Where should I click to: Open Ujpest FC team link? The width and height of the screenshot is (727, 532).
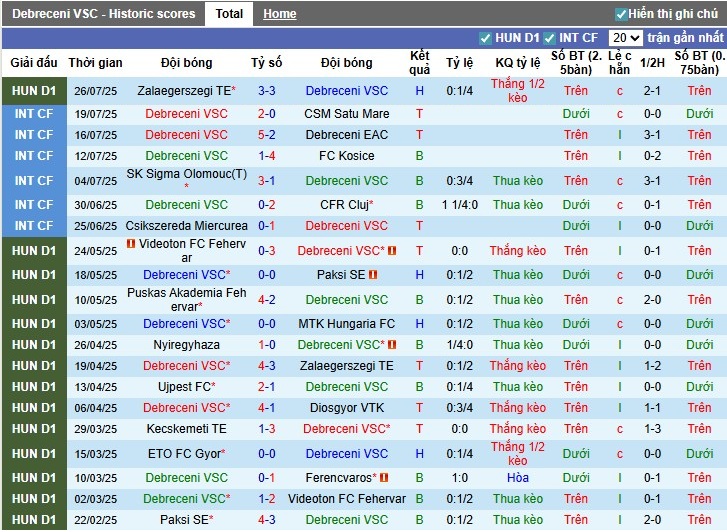click(185, 387)
